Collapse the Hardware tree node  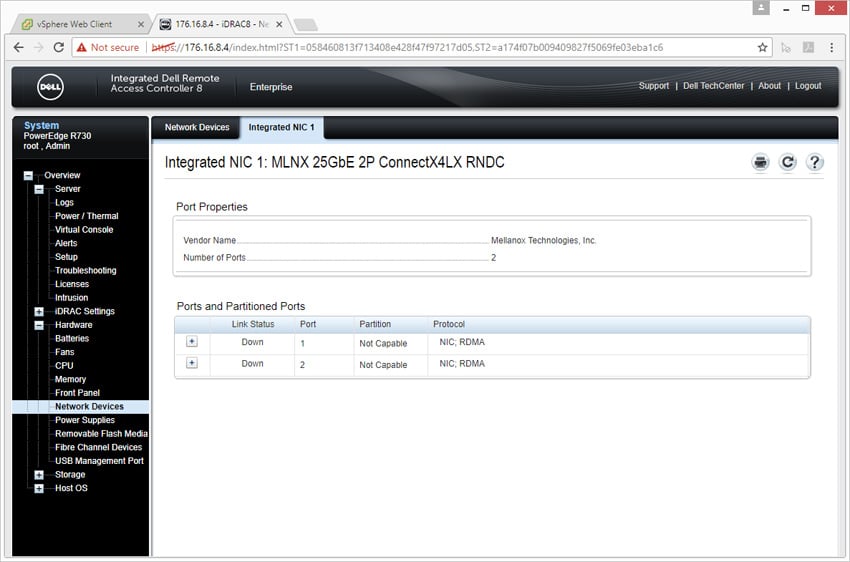click(x=39, y=325)
